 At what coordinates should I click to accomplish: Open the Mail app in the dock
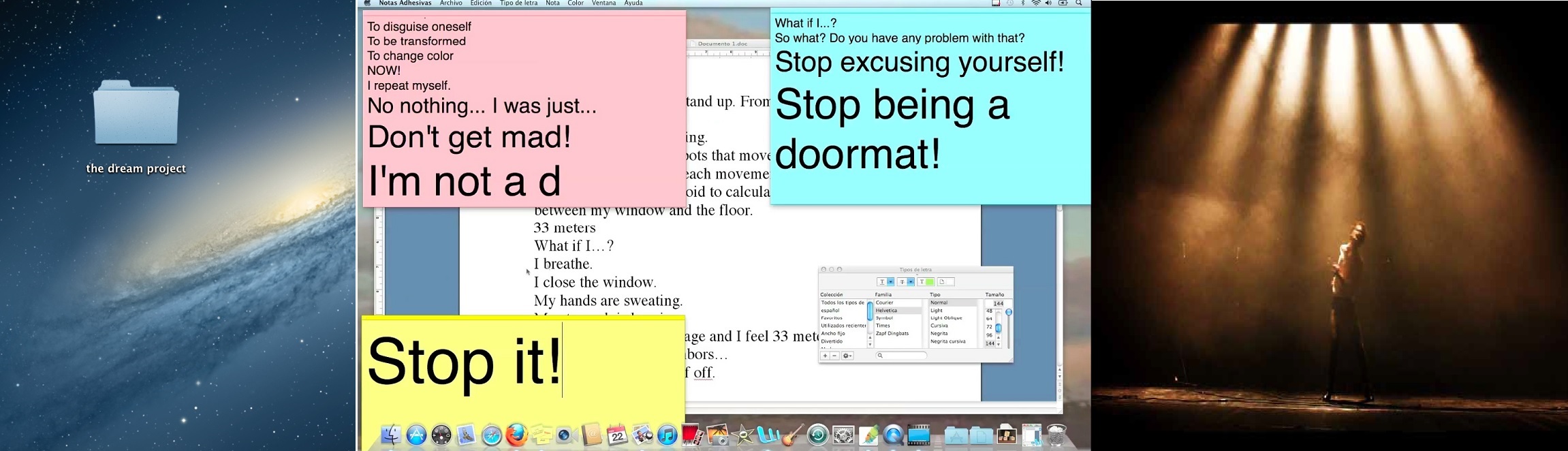click(465, 435)
